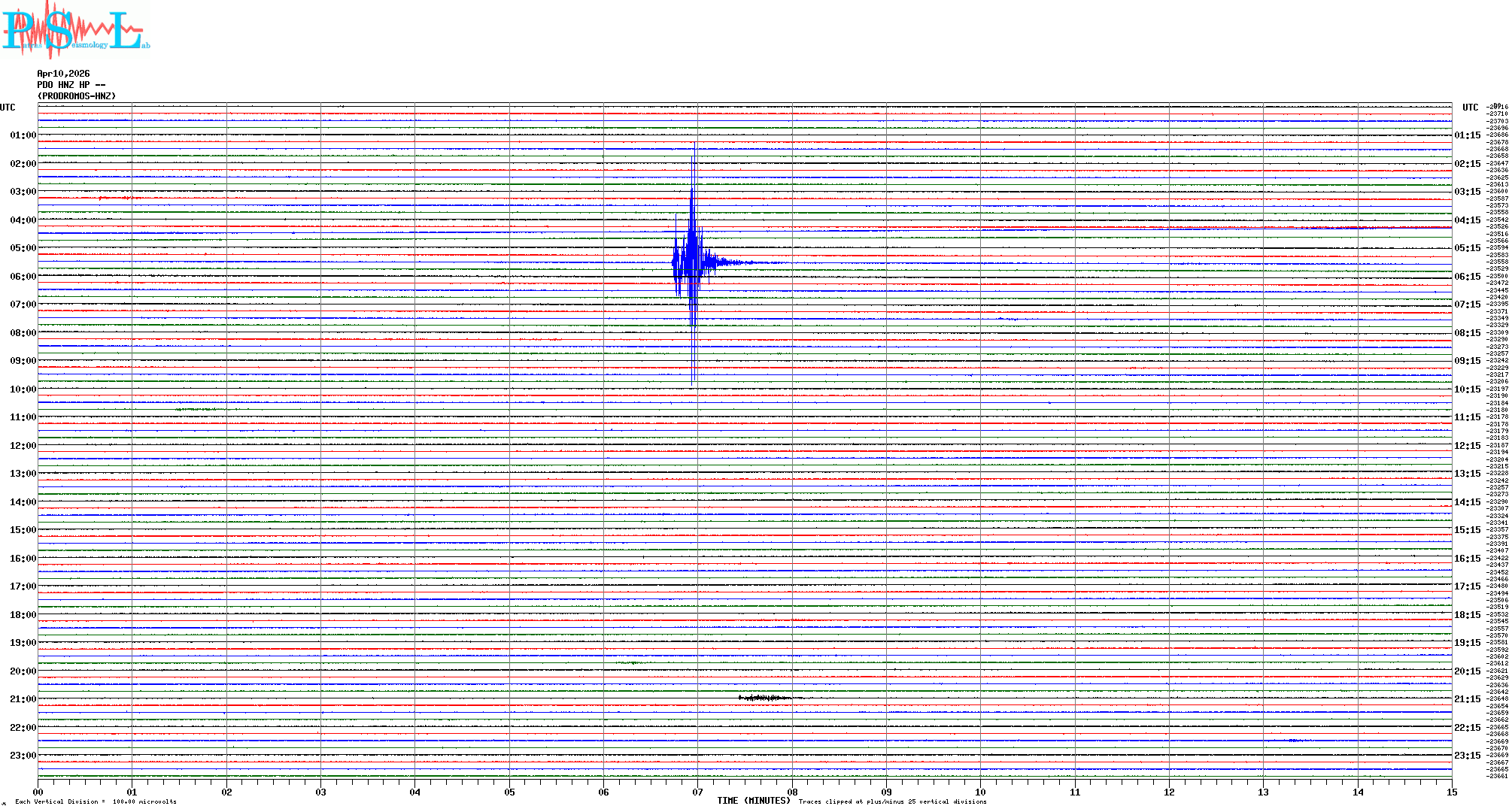Click the large blue earthquake waveform burst
The height and width of the screenshot is (812, 1512).
click(x=692, y=262)
